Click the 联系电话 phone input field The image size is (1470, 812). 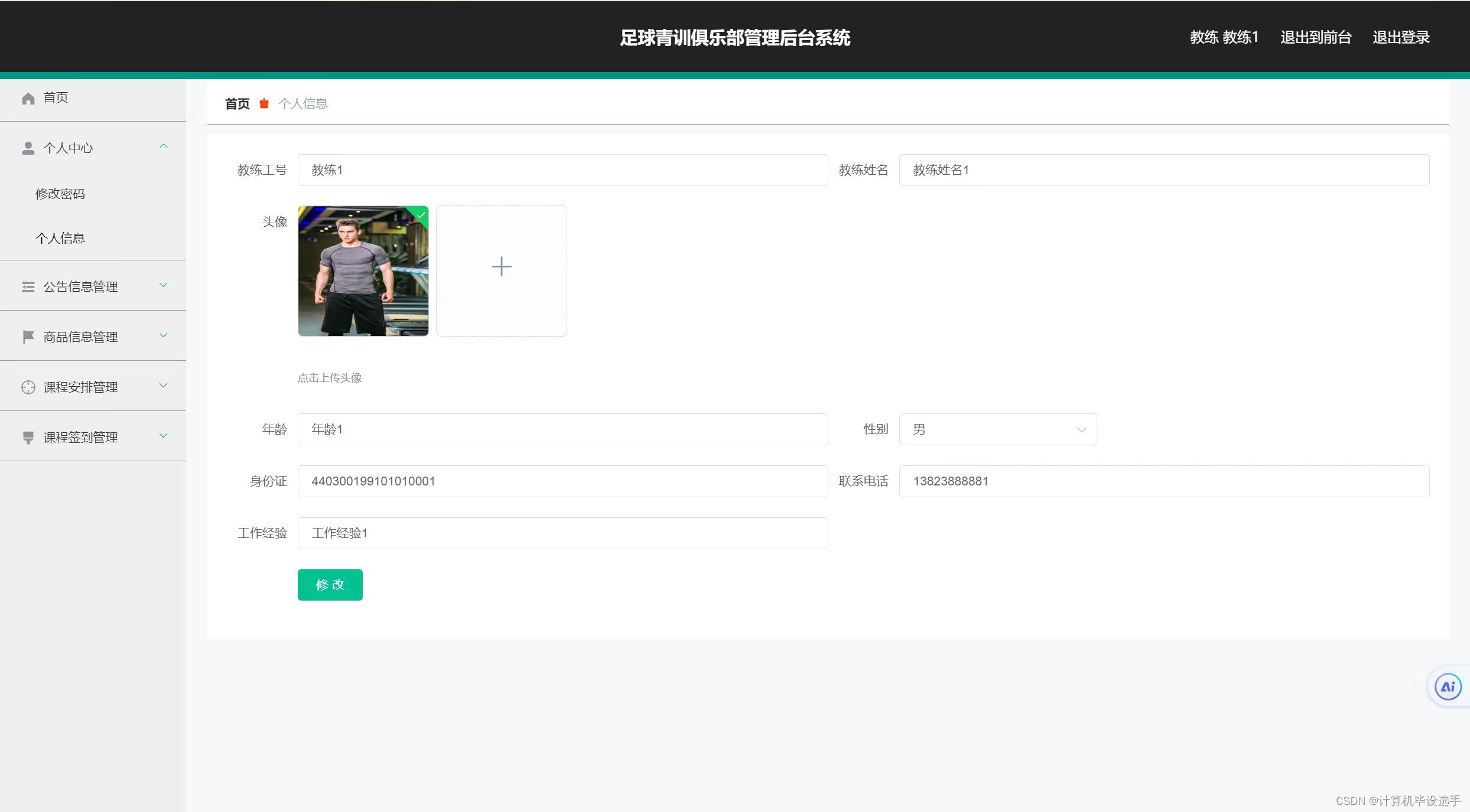[1163, 481]
